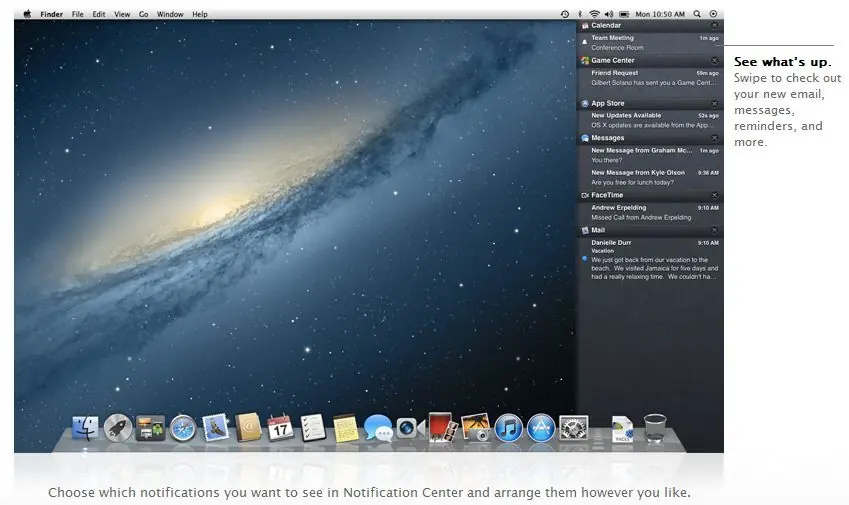Toggle Notification Center menu bar icon
Viewport: 849px width, 505px height.
coord(713,14)
